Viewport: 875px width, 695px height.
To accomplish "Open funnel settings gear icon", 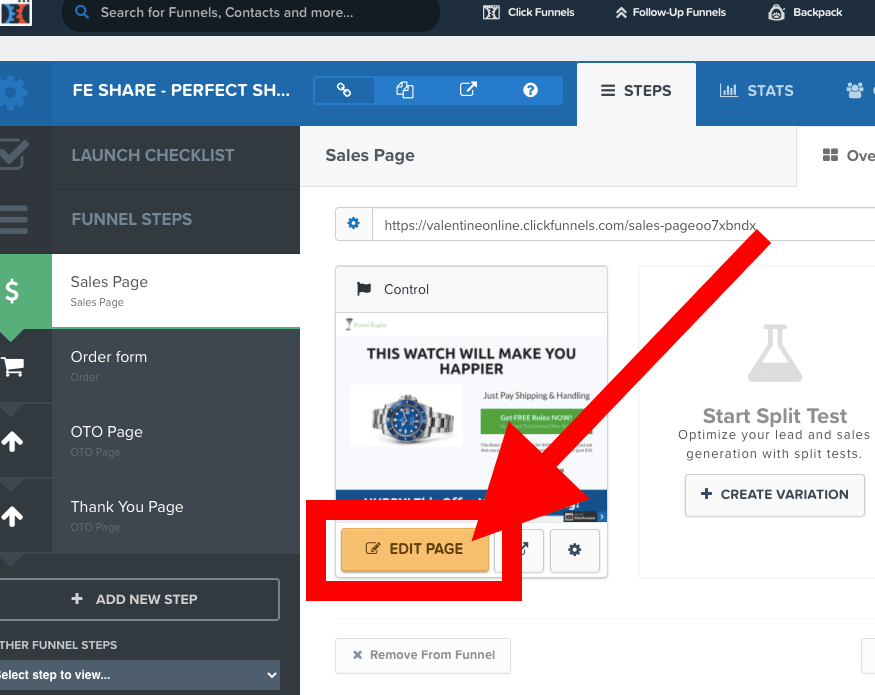I will coord(13,93).
